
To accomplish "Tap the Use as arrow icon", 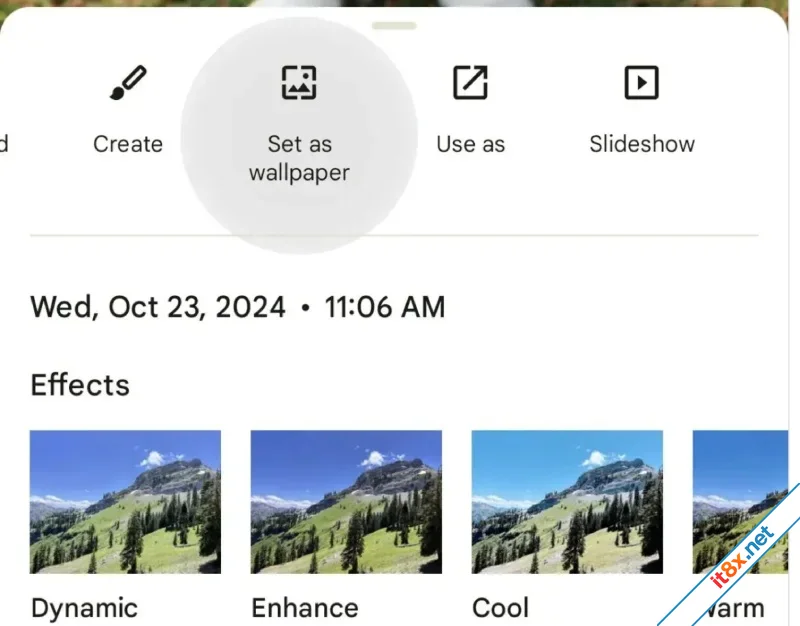I will click(x=470, y=82).
